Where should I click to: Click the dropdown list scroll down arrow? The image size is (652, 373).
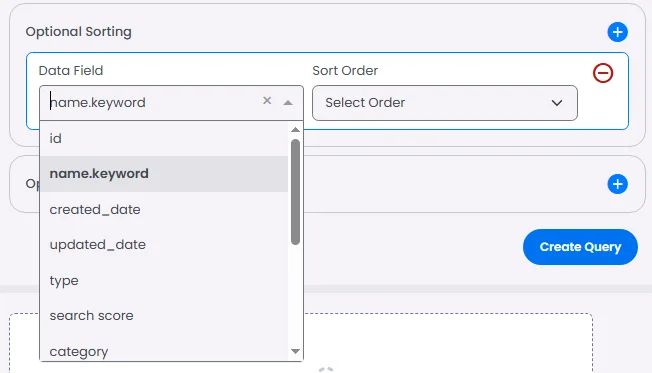[x=295, y=351]
